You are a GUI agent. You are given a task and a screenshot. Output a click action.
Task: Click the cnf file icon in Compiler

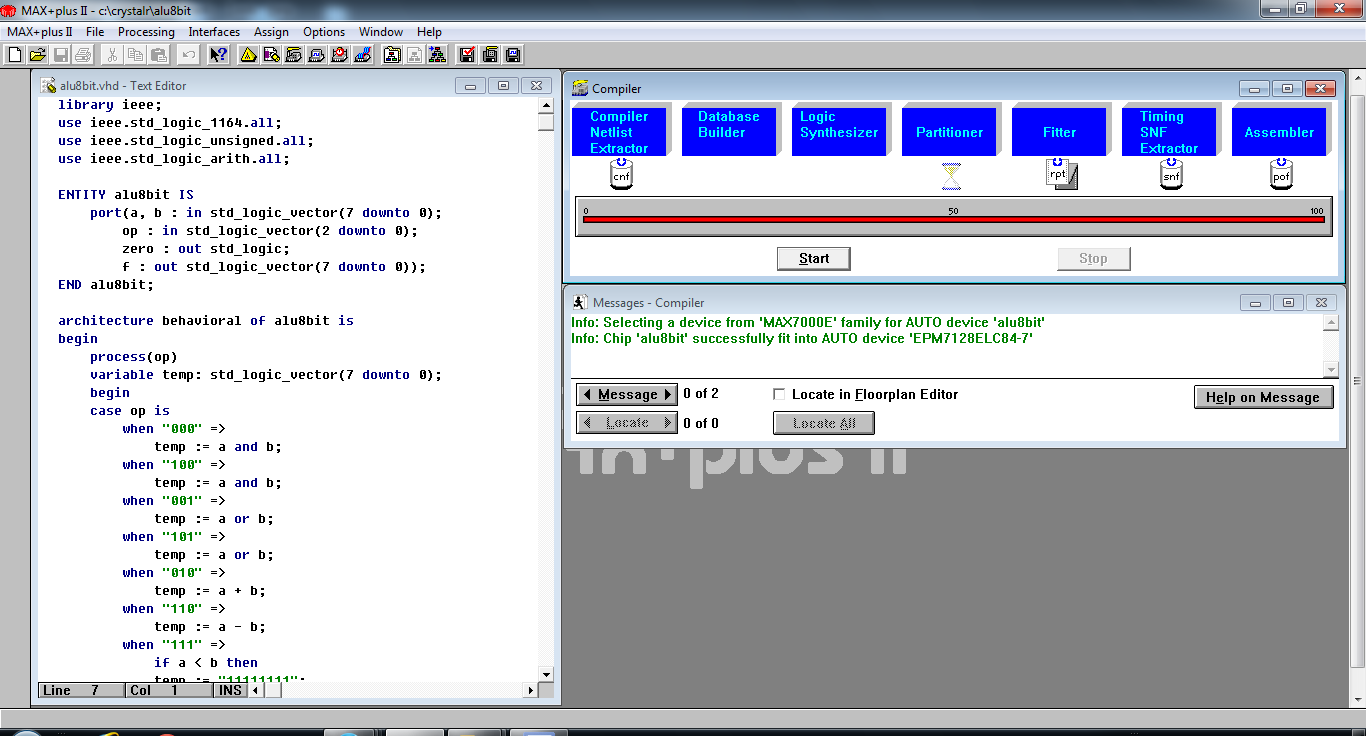click(x=621, y=176)
